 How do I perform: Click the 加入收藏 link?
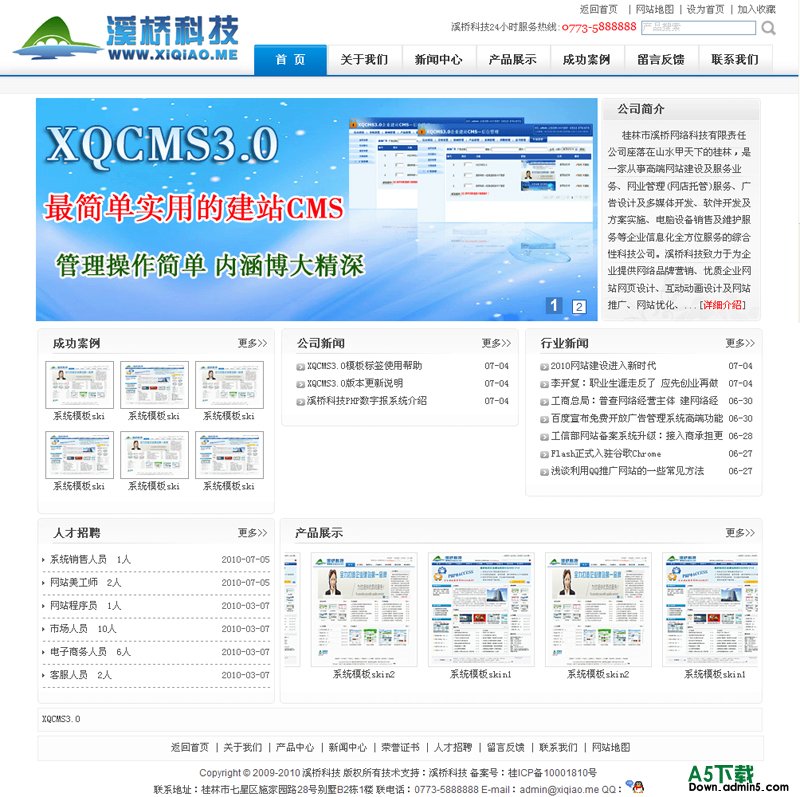pyautogui.click(x=756, y=9)
